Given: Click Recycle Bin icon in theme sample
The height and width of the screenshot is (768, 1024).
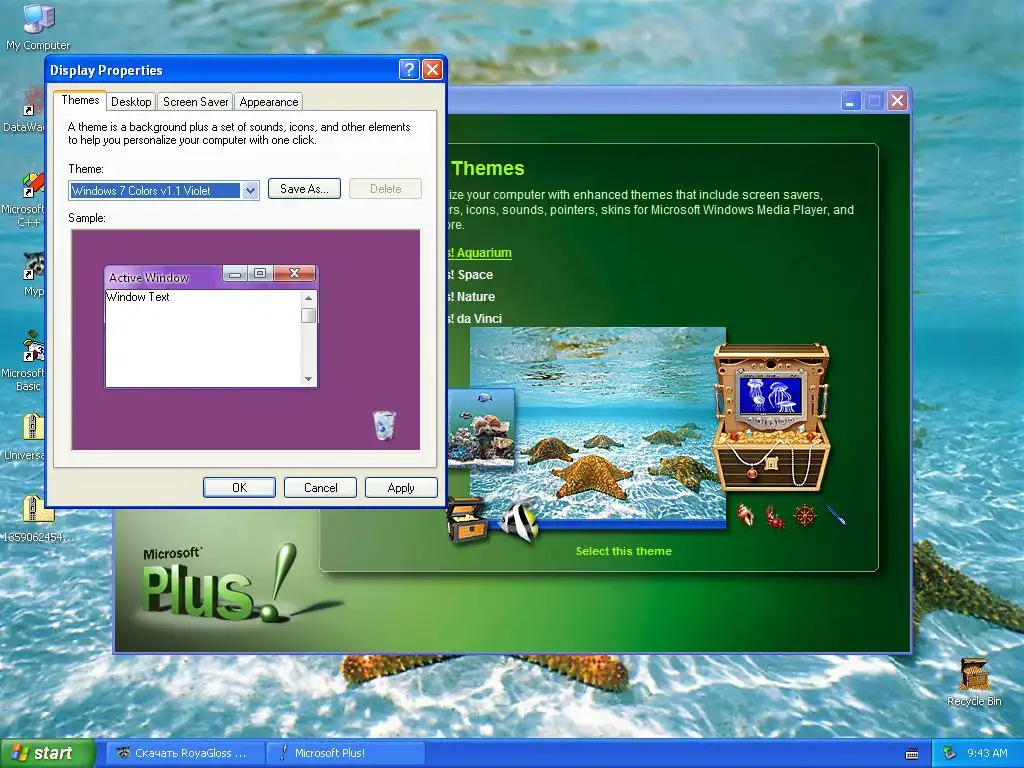Looking at the screenshot, I should tap(384, 424).
